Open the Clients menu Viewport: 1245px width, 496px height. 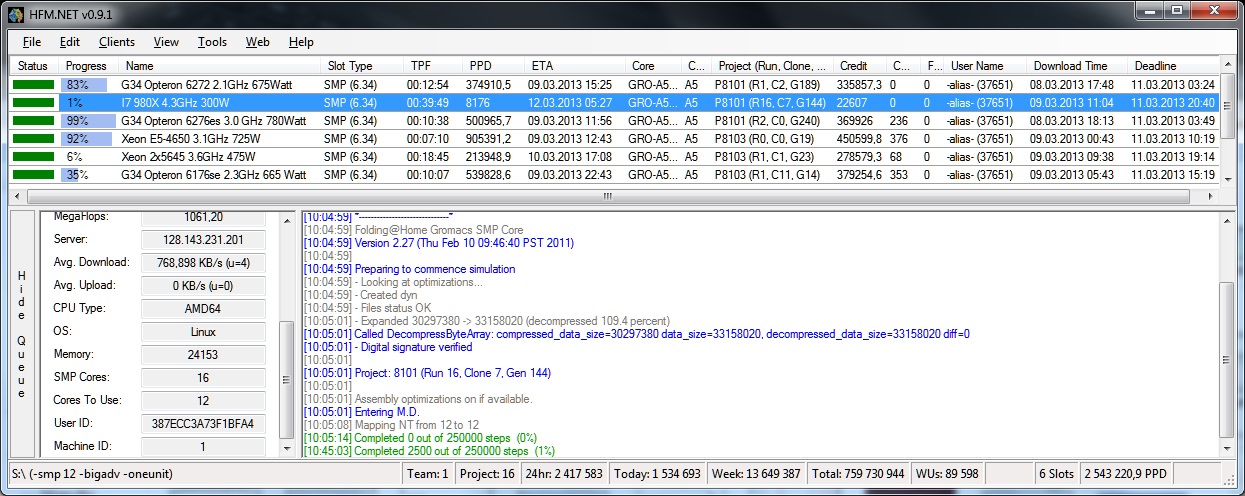point(116,42)
